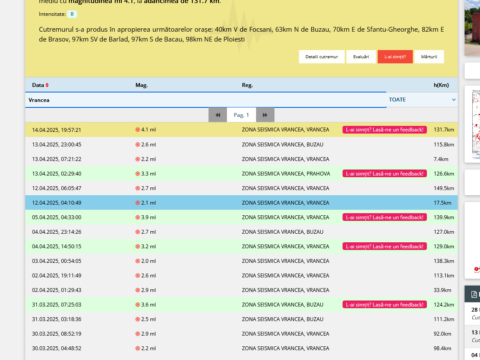Viewport: 480px width, 360px height.
Task: Click the red magnitude dot next to 2.5 ml
Action: pos(137,319)
